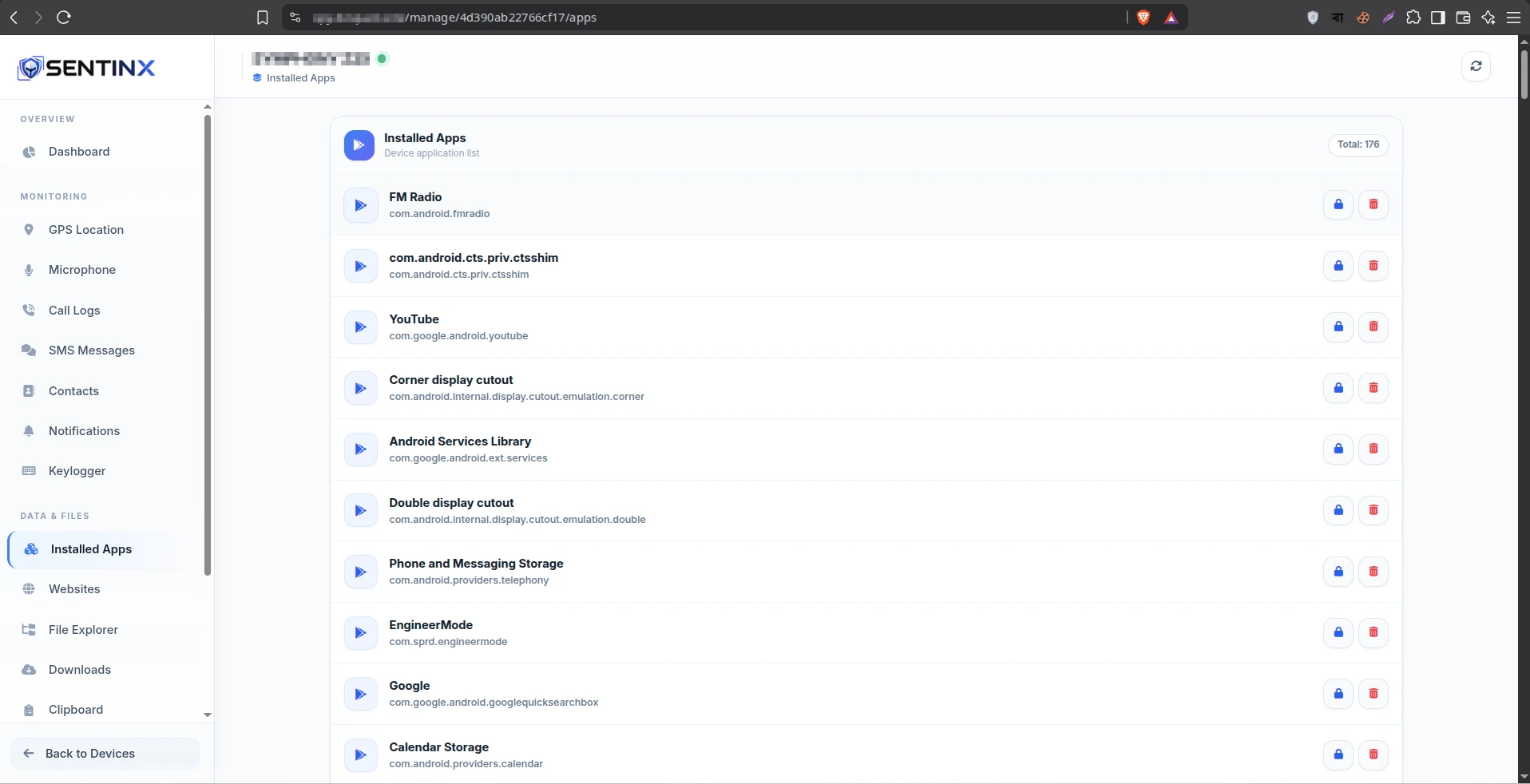Focus the browser address bar
This screenshot has width=1530, height=784.
tap(703, 18)
